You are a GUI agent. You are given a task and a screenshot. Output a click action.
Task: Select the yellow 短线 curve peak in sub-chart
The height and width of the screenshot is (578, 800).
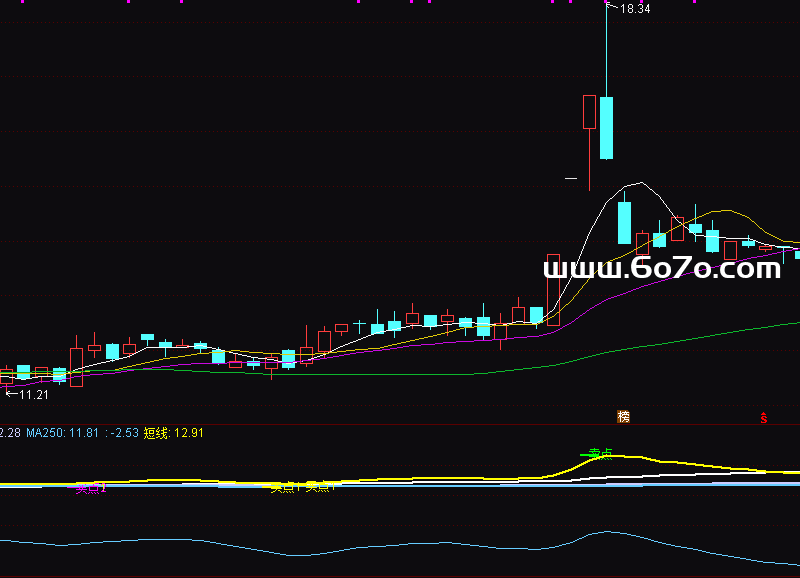coord(615,457)
